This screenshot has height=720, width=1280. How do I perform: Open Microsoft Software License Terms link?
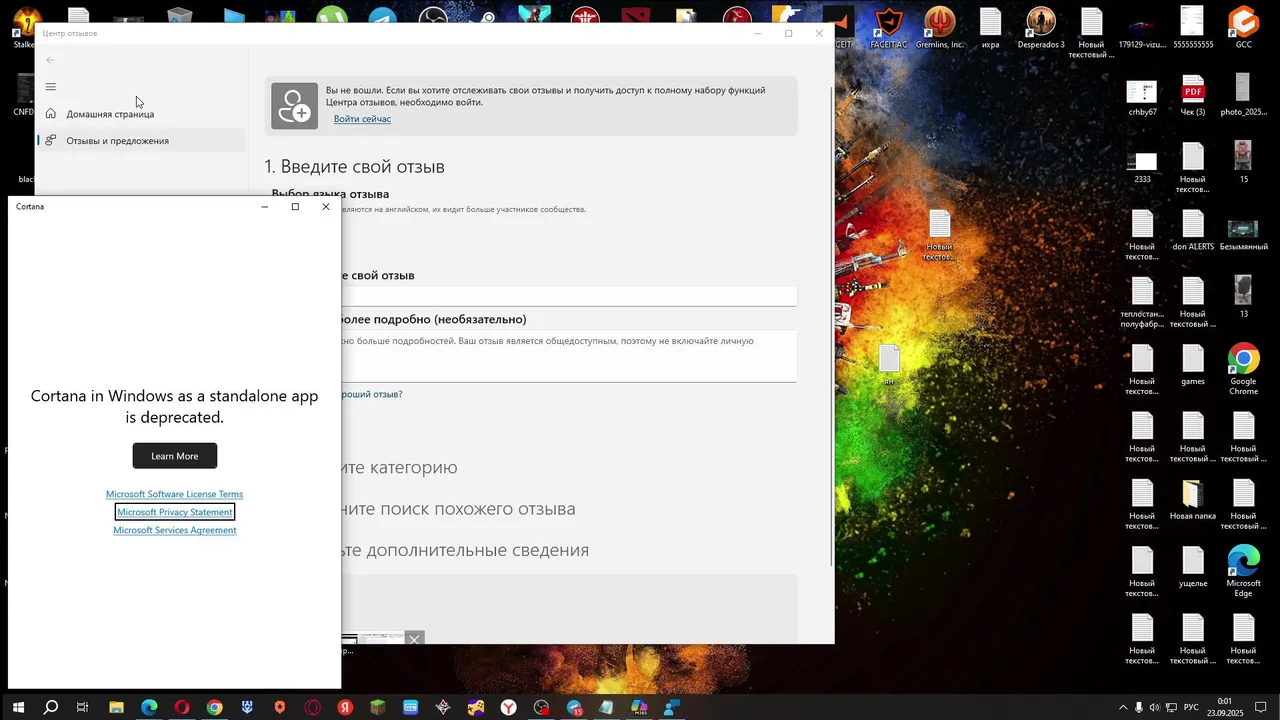click(174, 494)
